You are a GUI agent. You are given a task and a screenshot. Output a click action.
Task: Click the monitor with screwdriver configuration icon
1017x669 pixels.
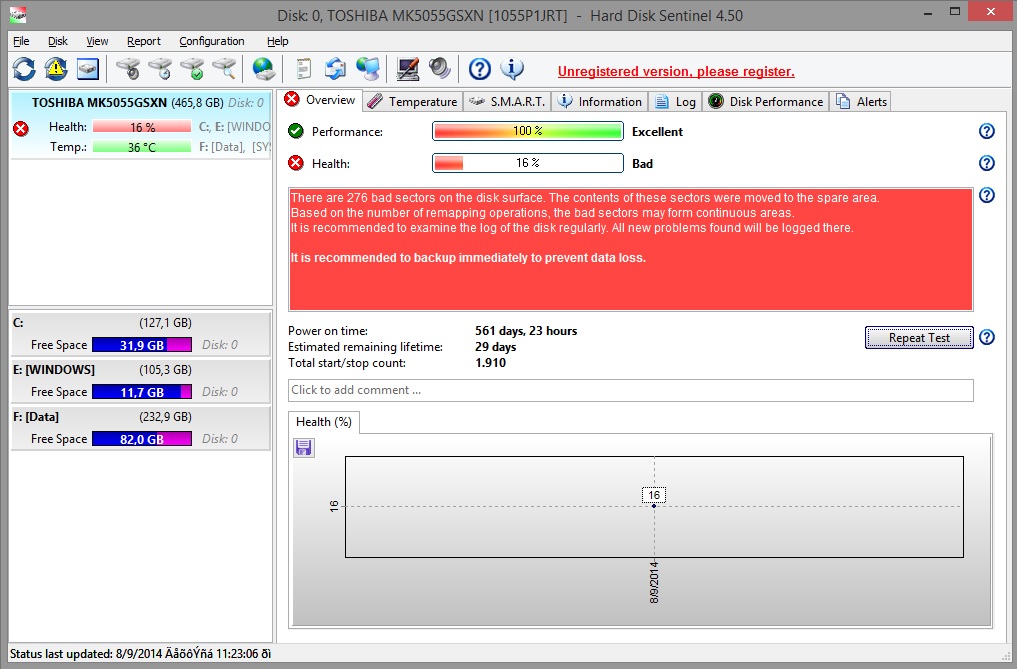pos(407,69)
